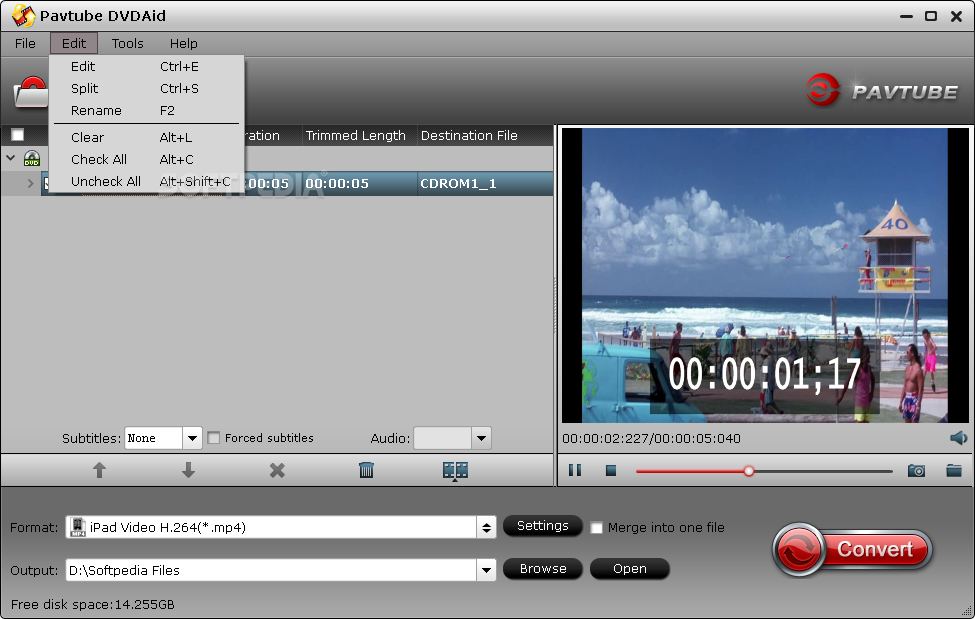The image size is (975, 619).
Task: Close the Edit menu
Action: pyautogui.click(x=74, y=44)
